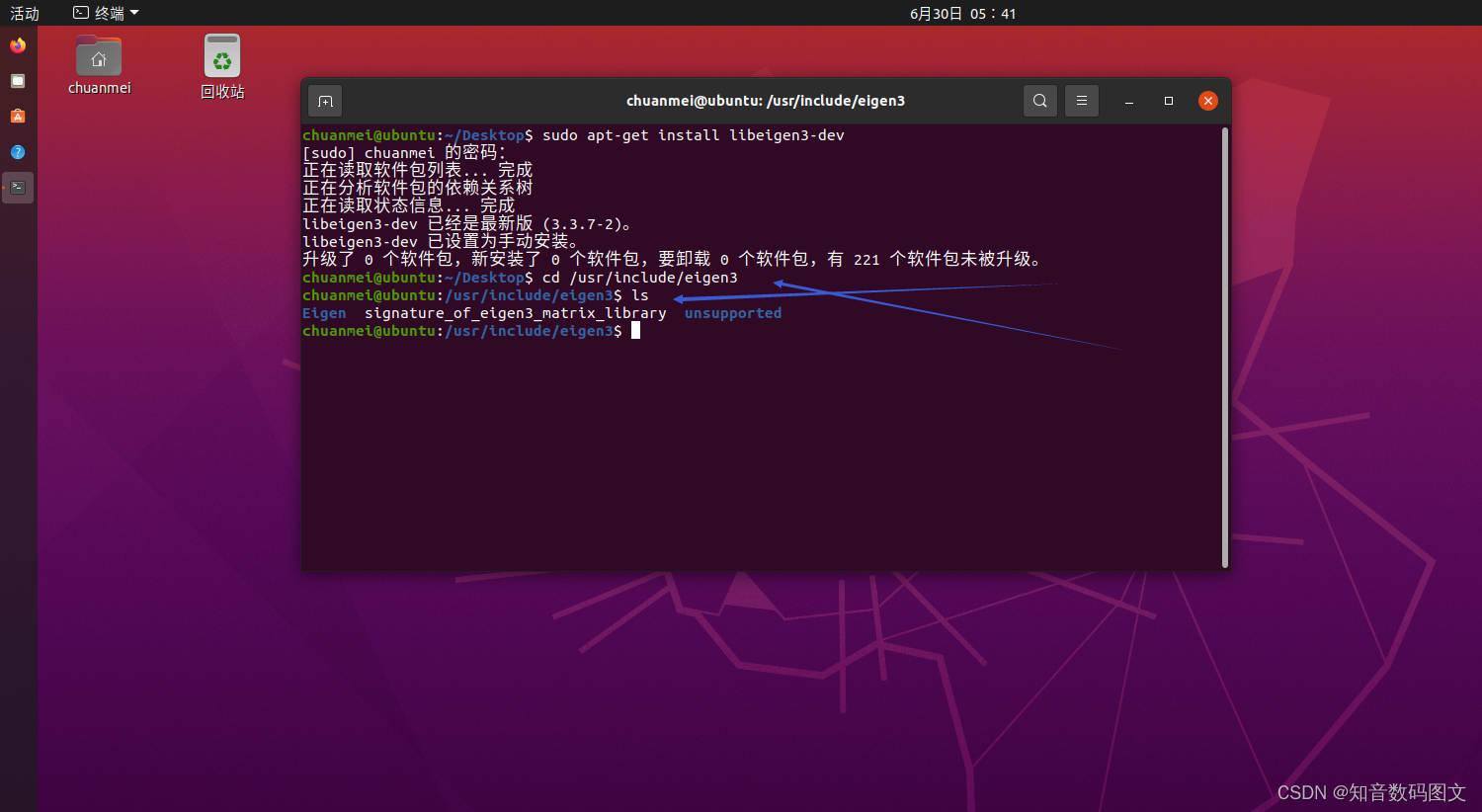
Task: Open Ubuntu Software from the dock
Action: pyautogui.click(x=17, y=116)
